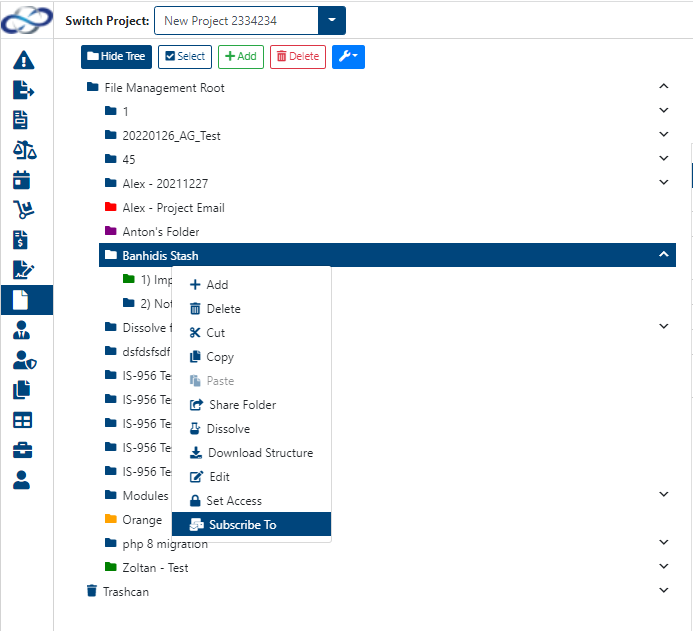The image size is (693, 631).
Task: Click the green Zoltan - Test folder icon
Action: pos(110,566)
